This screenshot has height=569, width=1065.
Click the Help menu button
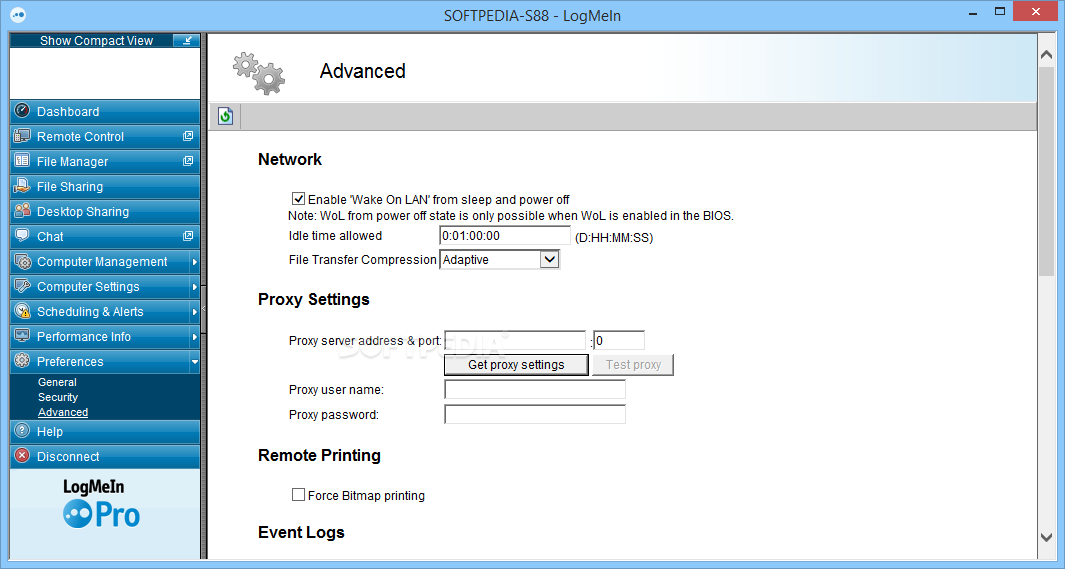105,431
